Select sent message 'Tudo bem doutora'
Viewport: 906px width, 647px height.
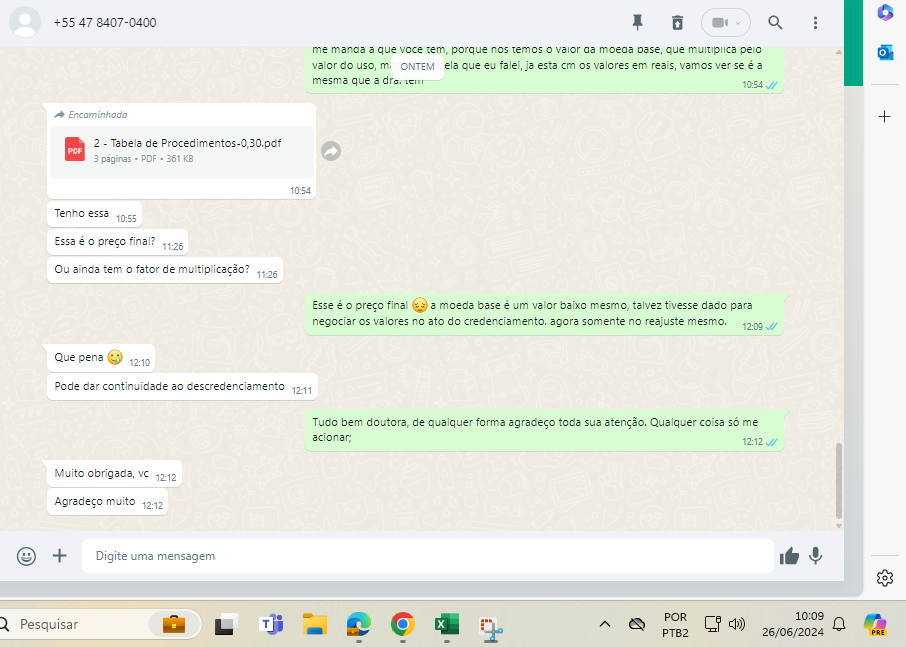pos(544,430)
